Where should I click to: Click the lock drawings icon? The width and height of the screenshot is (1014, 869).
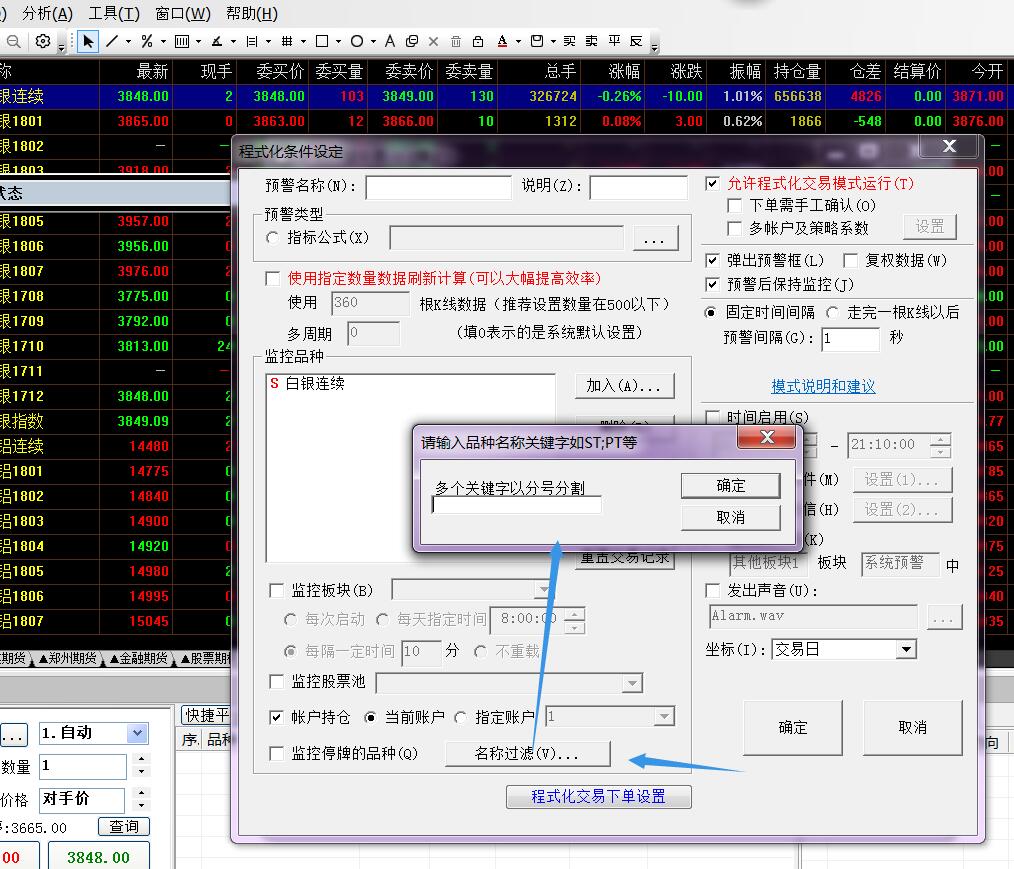pyautogui.click(x=478, y=41)
